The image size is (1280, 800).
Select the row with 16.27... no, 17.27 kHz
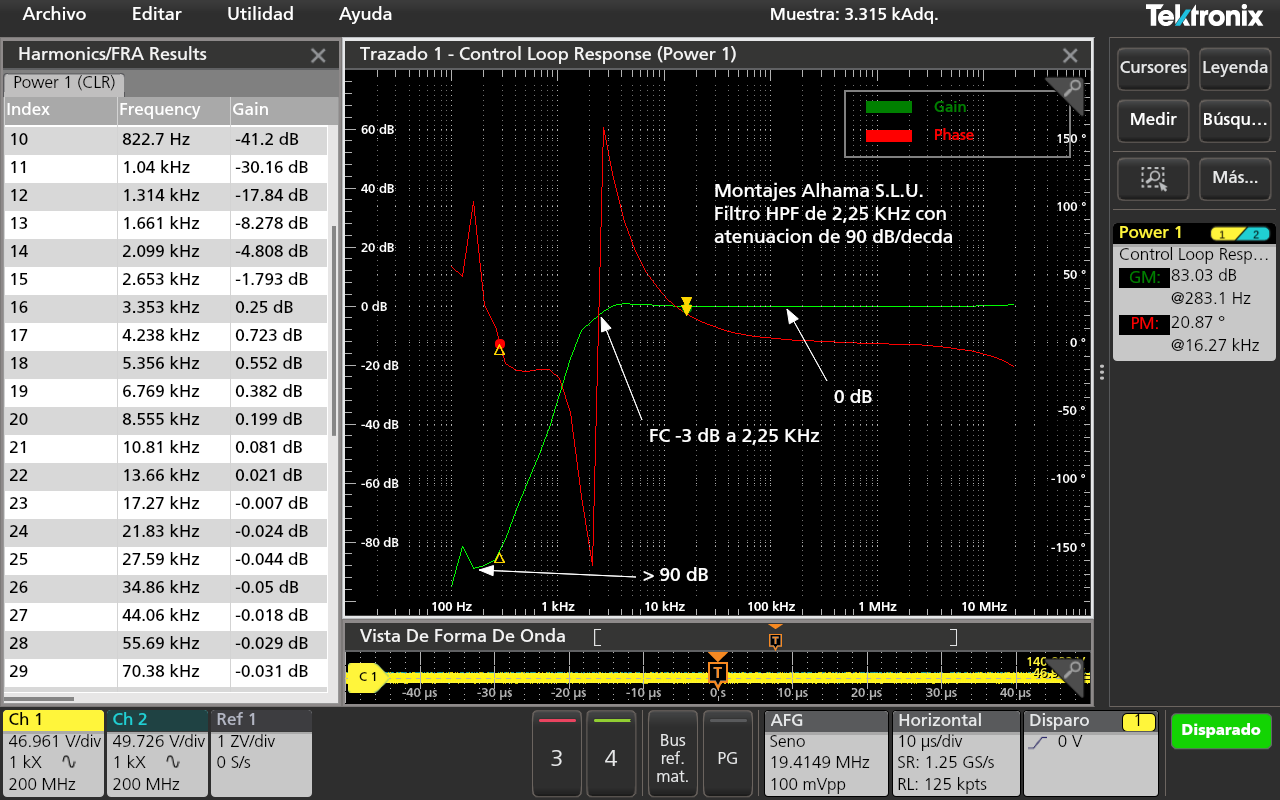point(165,503)
